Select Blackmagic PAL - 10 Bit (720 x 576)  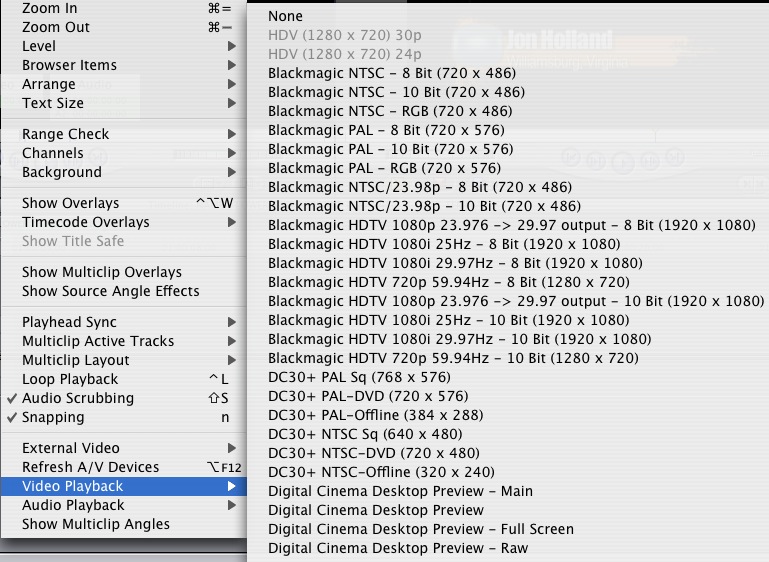click(508, 150)
